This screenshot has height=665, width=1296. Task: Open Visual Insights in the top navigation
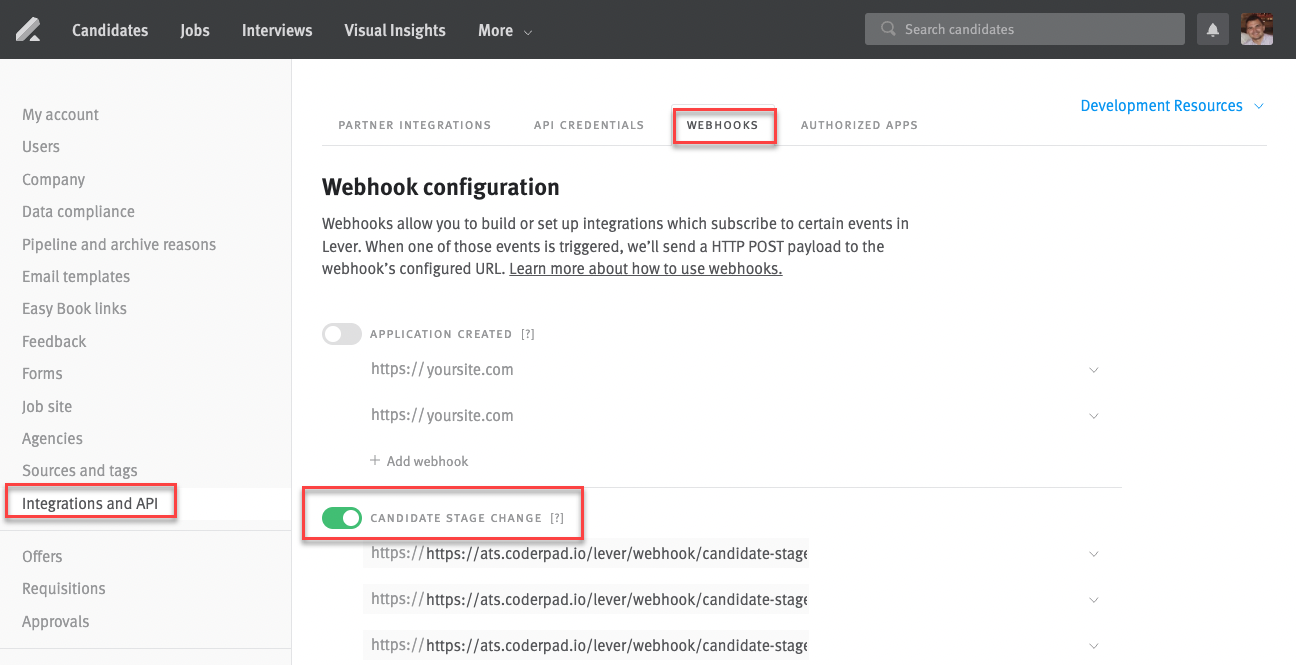tap(395, 31)
